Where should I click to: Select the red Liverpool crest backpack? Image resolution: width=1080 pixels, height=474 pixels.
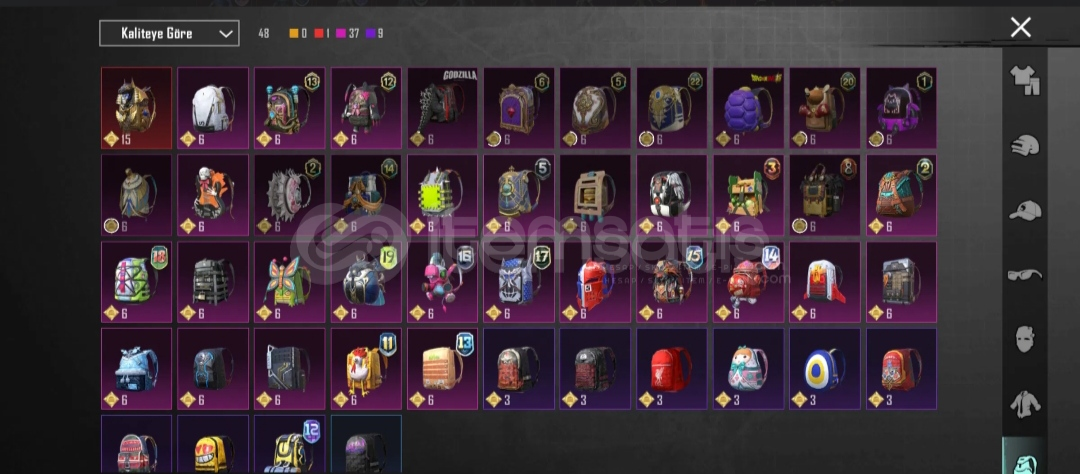[x=672, y=369]
